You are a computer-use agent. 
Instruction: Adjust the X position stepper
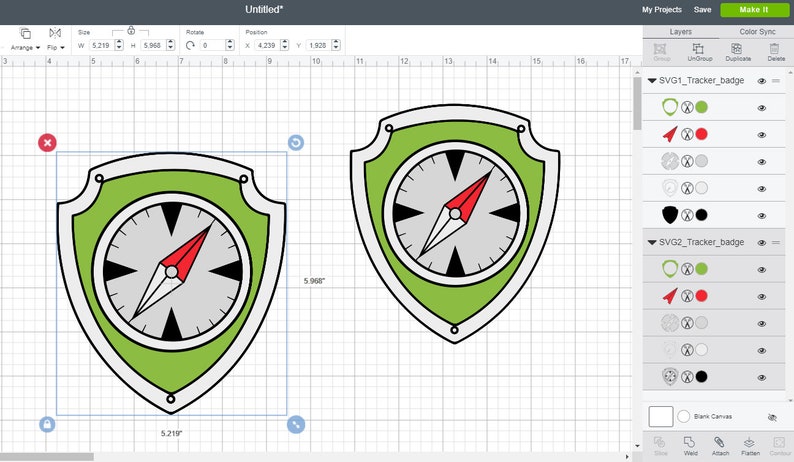tap(285, 45)
